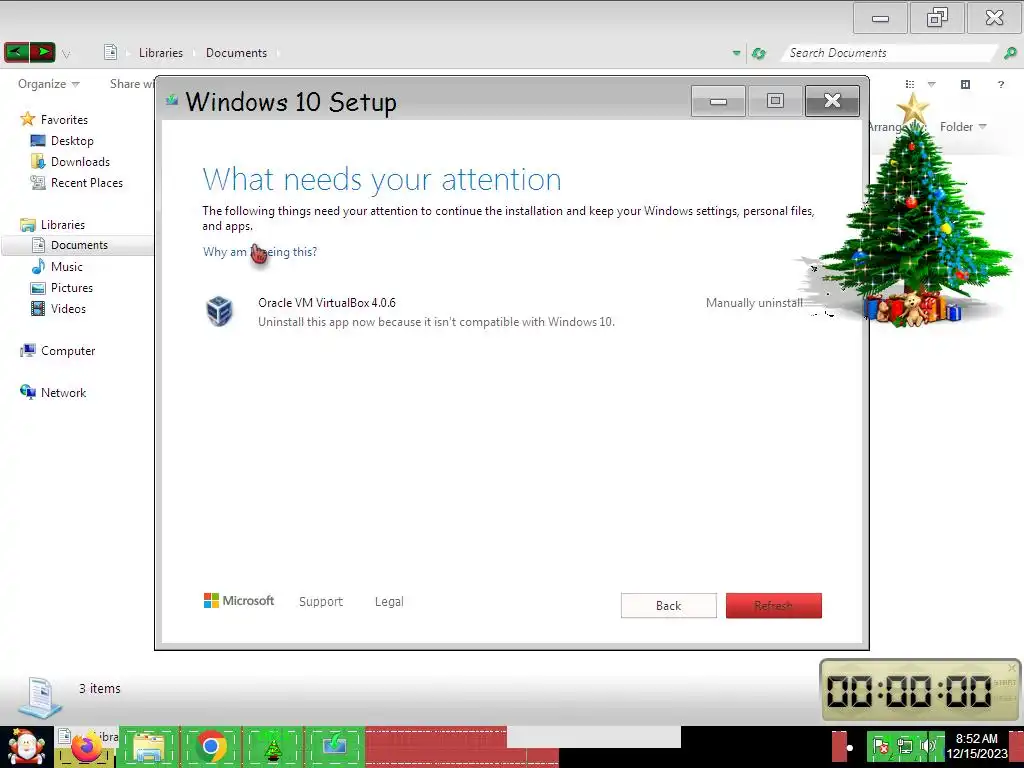Viewport: 1024px width, 768px height.
Task: Click the red Refresh button
Action: 774,605
